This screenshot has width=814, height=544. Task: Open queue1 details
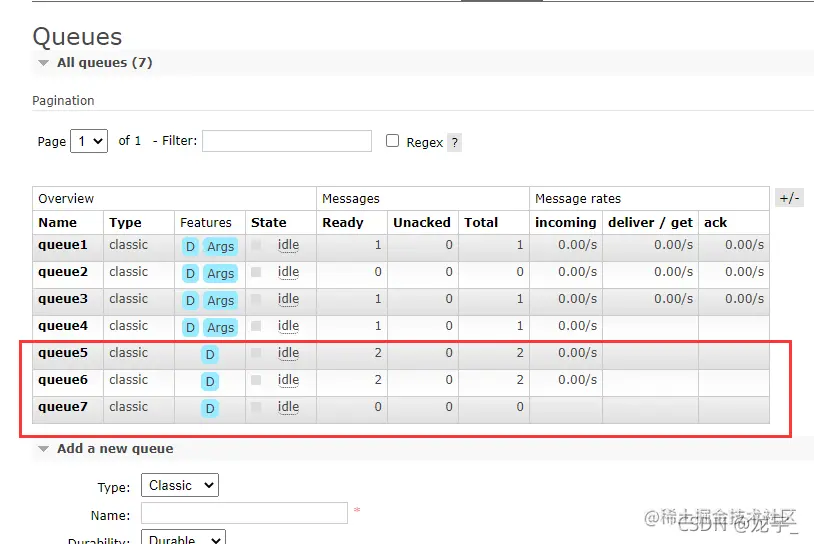[x=63, y=245]
